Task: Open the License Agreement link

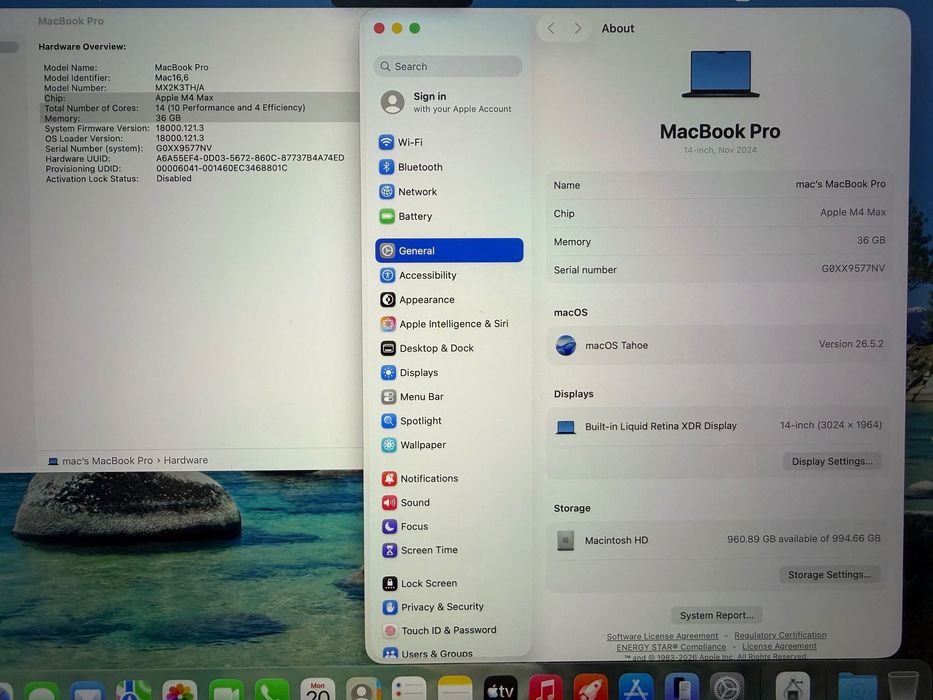Action: click(779, 646)
